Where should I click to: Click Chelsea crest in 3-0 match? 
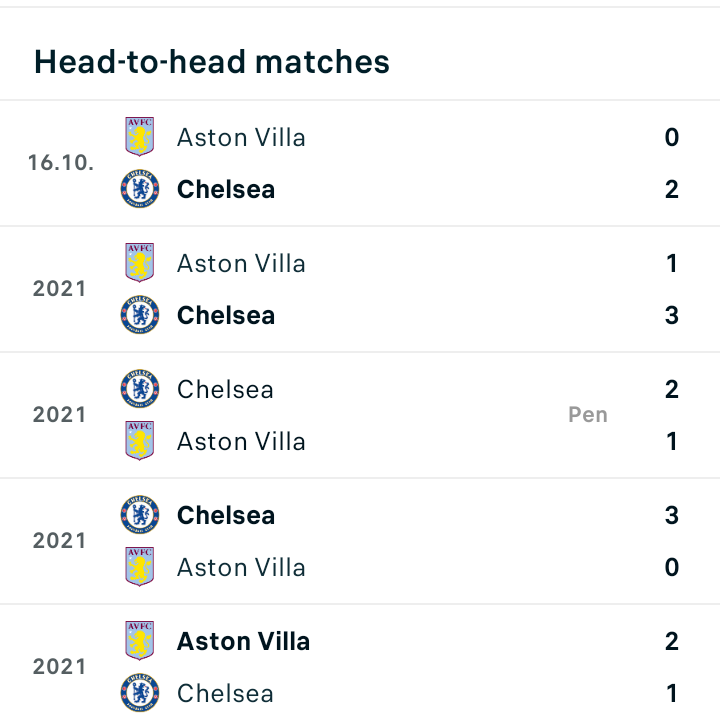pyautogui.click(x=140, y=514)
